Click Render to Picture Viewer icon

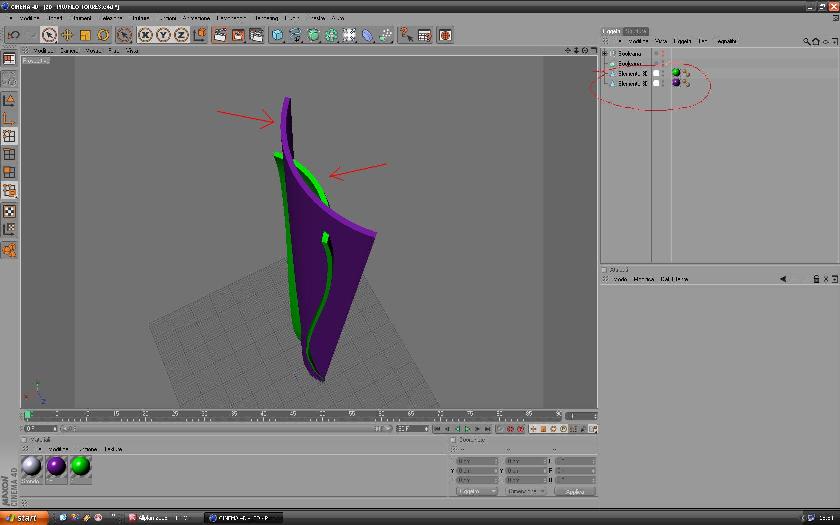click(x=238, y=35)
